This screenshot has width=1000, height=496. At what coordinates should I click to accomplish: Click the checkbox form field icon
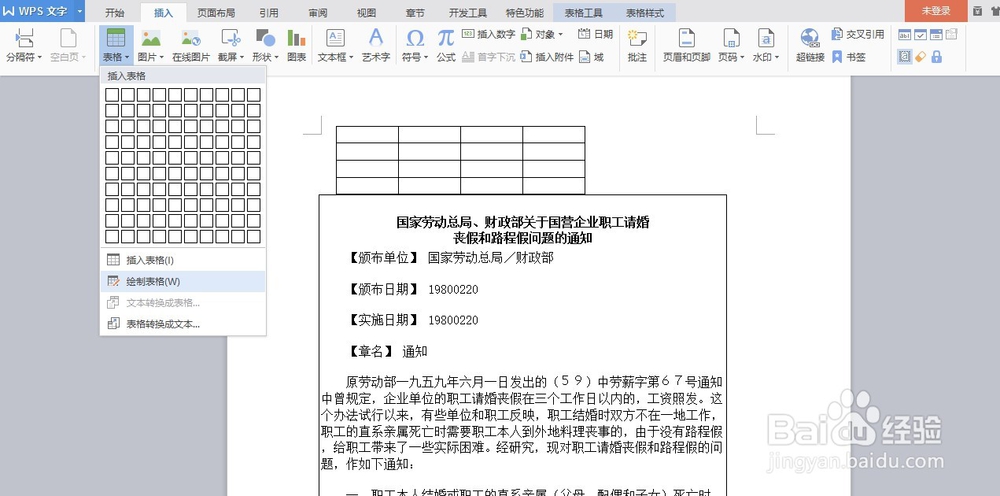pos(920,35)
